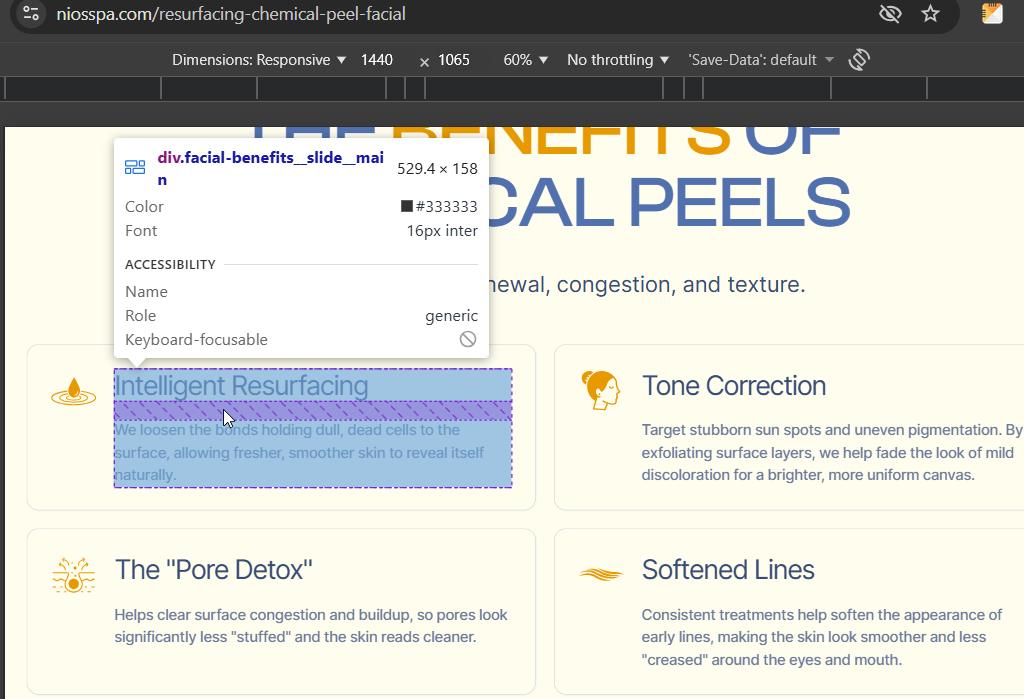1024x699 pixels.
Task: Open the orange extension icon in browser toolbar
Action: pyautogui.click(x=992, y=14)
